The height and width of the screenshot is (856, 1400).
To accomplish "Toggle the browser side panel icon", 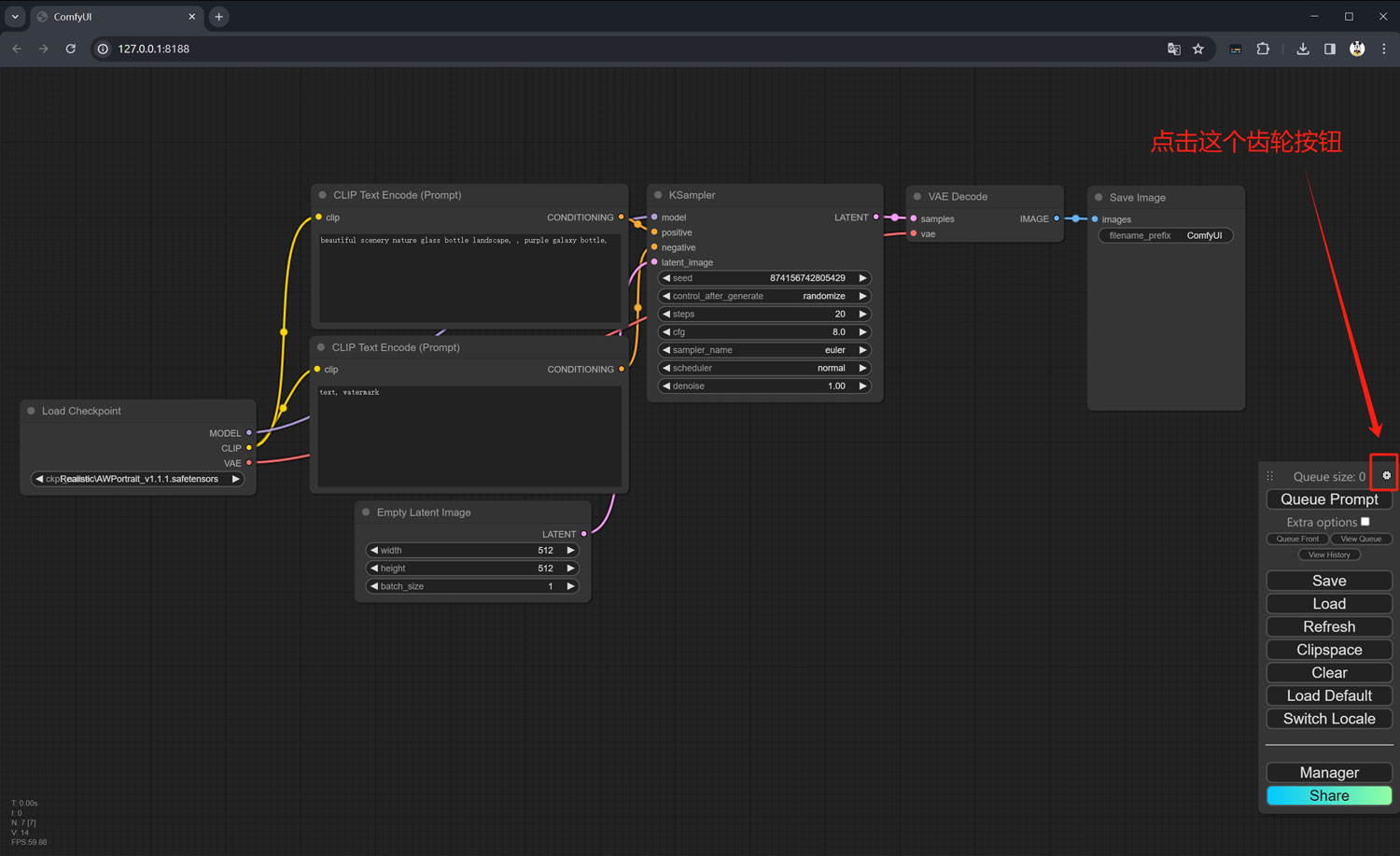I will [x=1330, y=49].
